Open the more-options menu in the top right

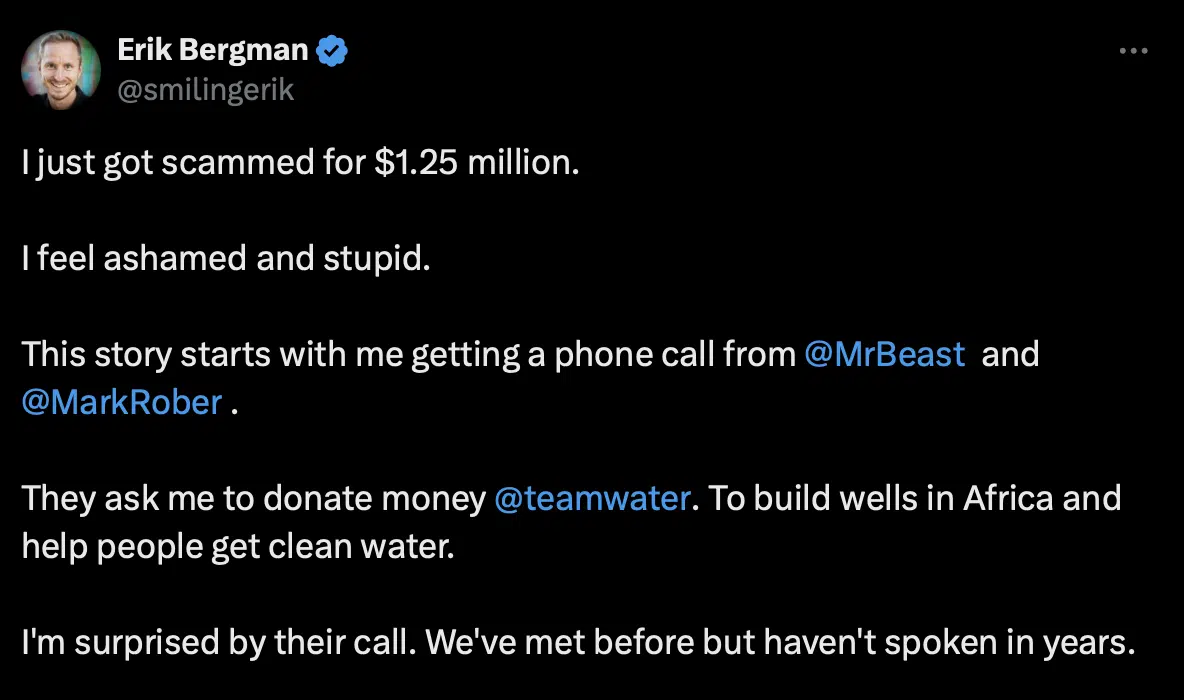(1135, 50)
